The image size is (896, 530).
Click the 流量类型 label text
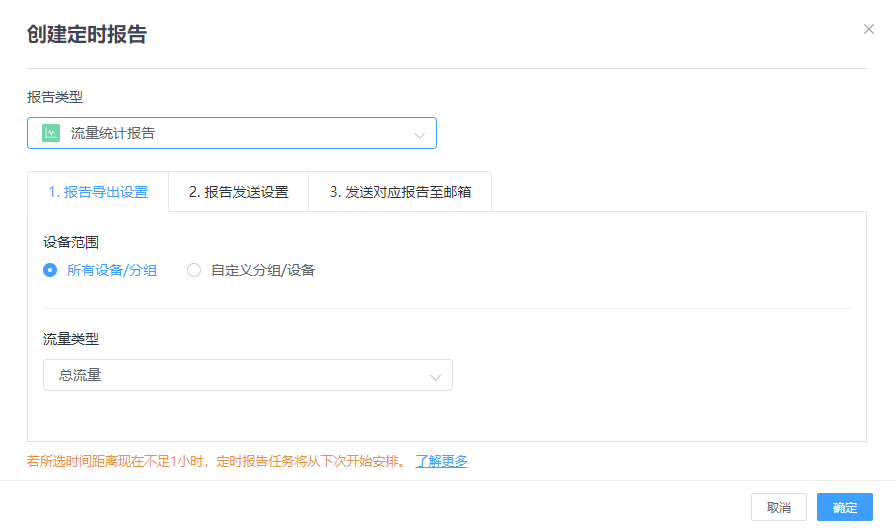[x=71, y=339]
